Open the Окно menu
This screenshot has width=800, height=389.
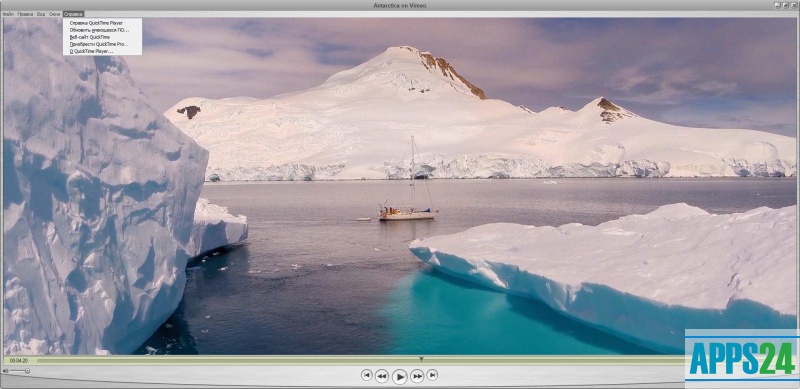(x=55, y=14)
